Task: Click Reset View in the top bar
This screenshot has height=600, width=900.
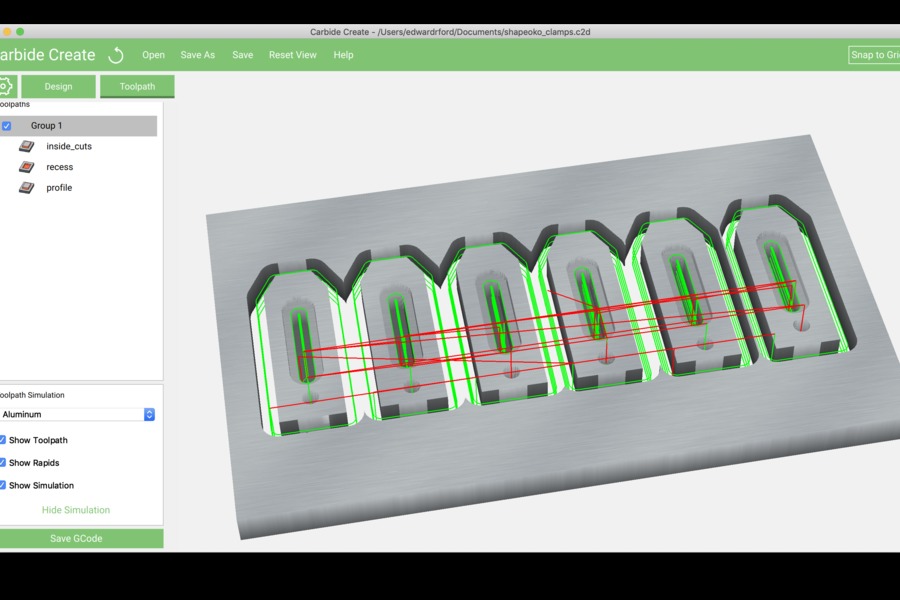Action: (x=293, y=55)
